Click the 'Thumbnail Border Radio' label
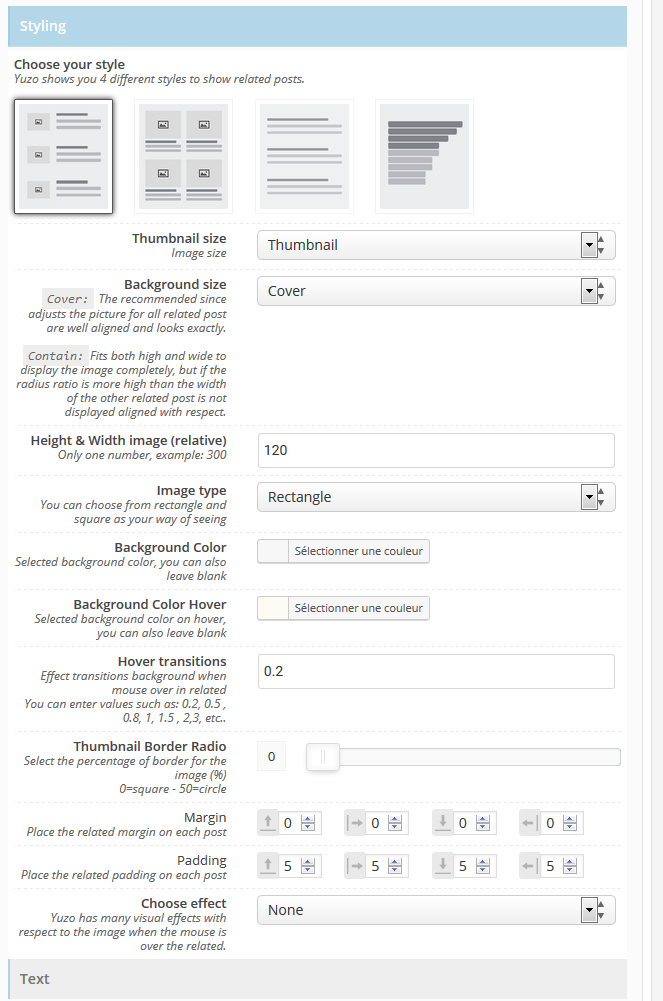 [x=150, y=746]
